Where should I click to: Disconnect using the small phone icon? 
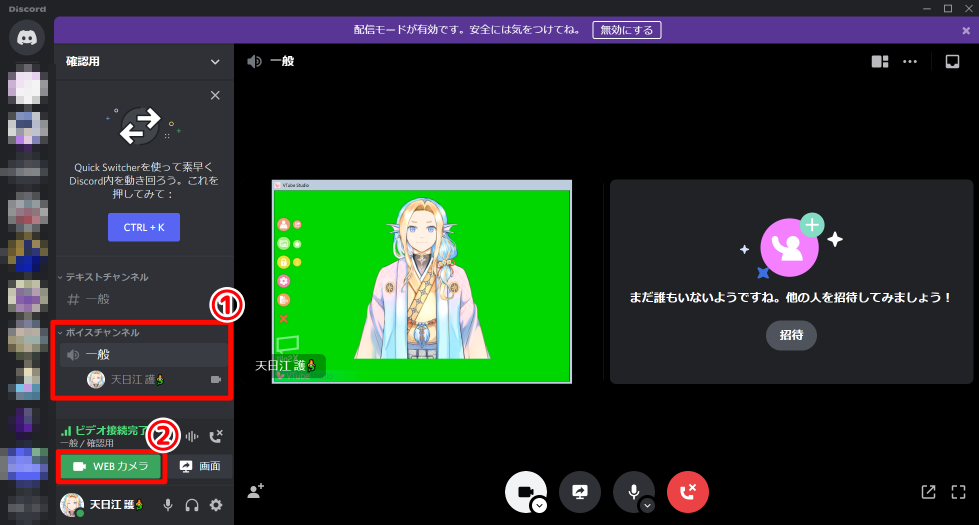tap(216, 436)
